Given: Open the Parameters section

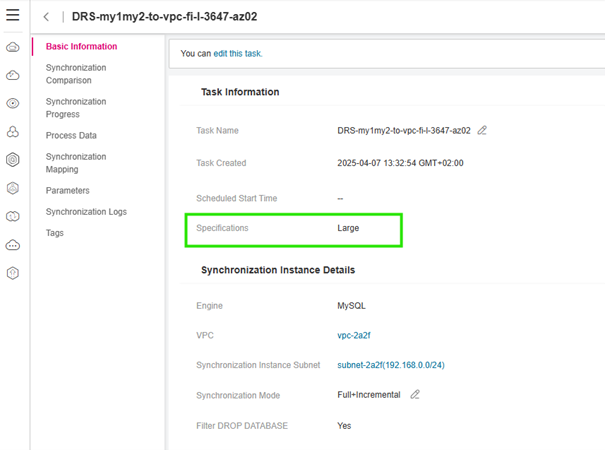Looking at the screenshot, I should (67, 191).
